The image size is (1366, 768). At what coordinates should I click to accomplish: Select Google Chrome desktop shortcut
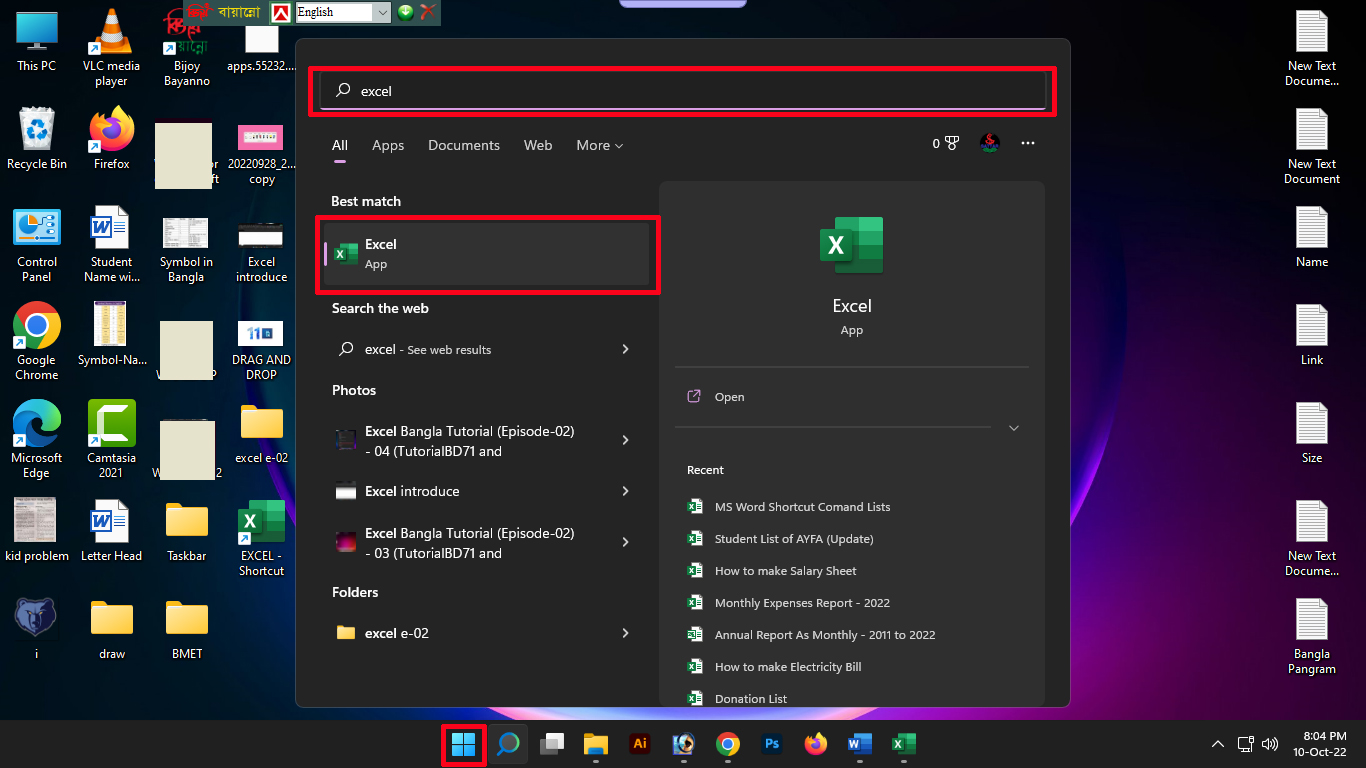pyautogui.click(x=37, y=342)
